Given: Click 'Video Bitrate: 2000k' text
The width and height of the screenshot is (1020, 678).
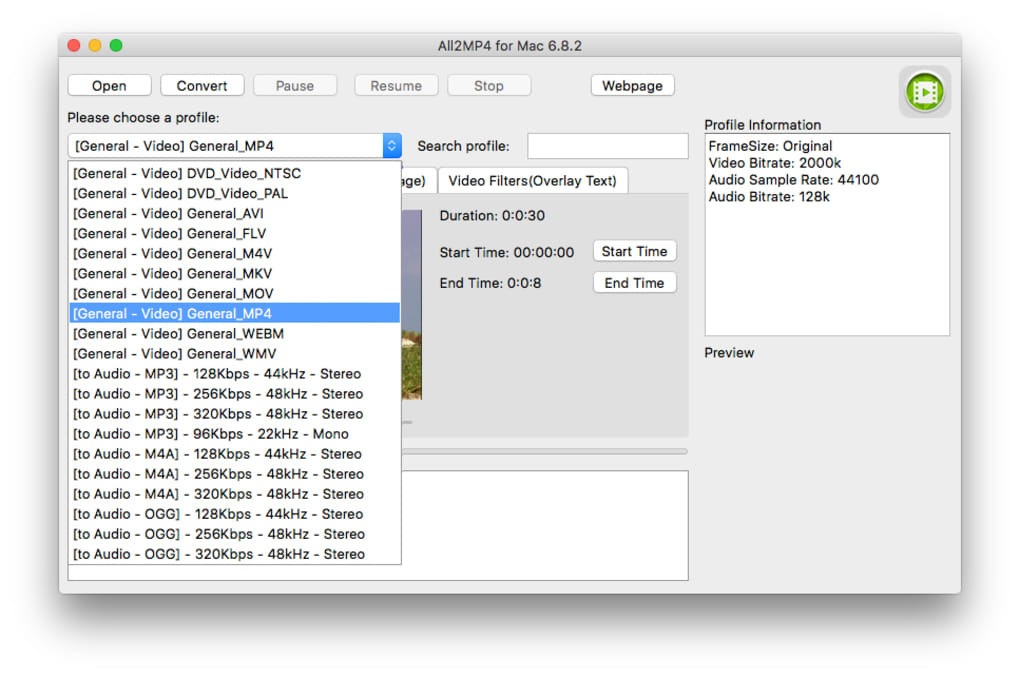Looking at the screenshot, I should [775, 163].
